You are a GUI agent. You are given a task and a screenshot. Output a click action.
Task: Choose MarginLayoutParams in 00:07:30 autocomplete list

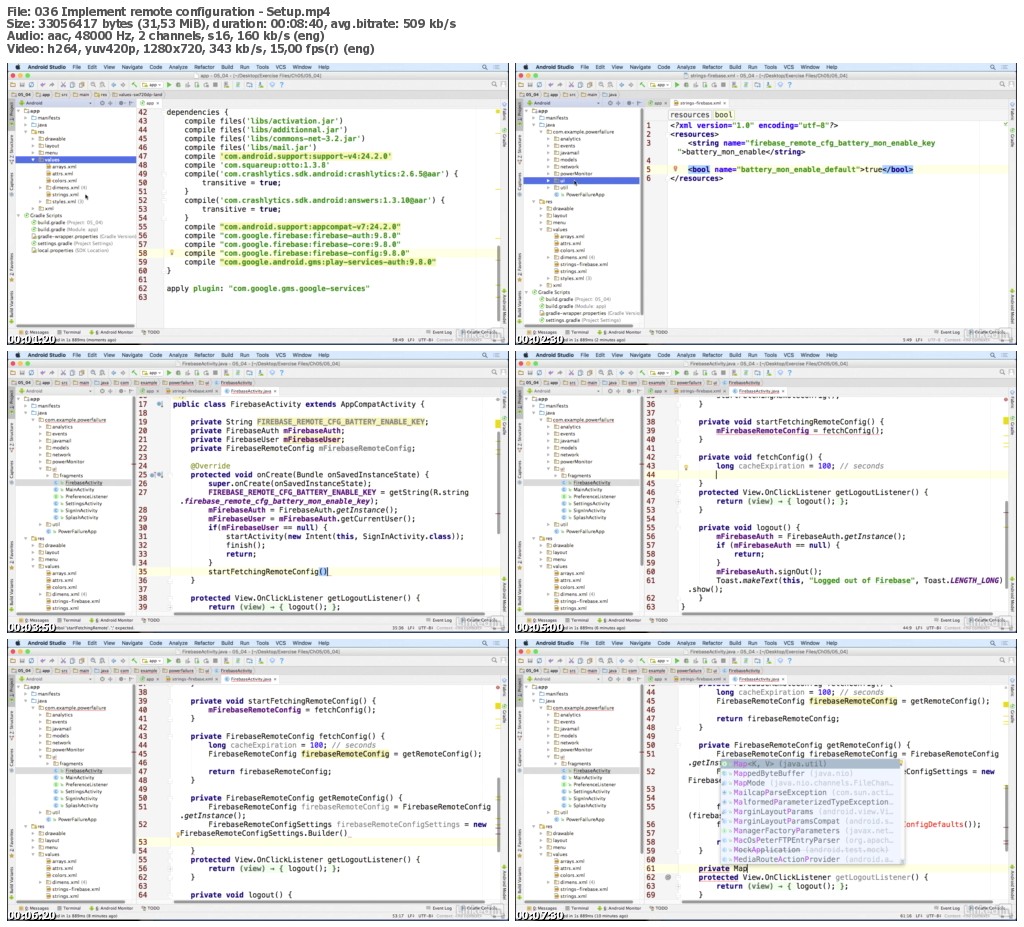point(812,811)
